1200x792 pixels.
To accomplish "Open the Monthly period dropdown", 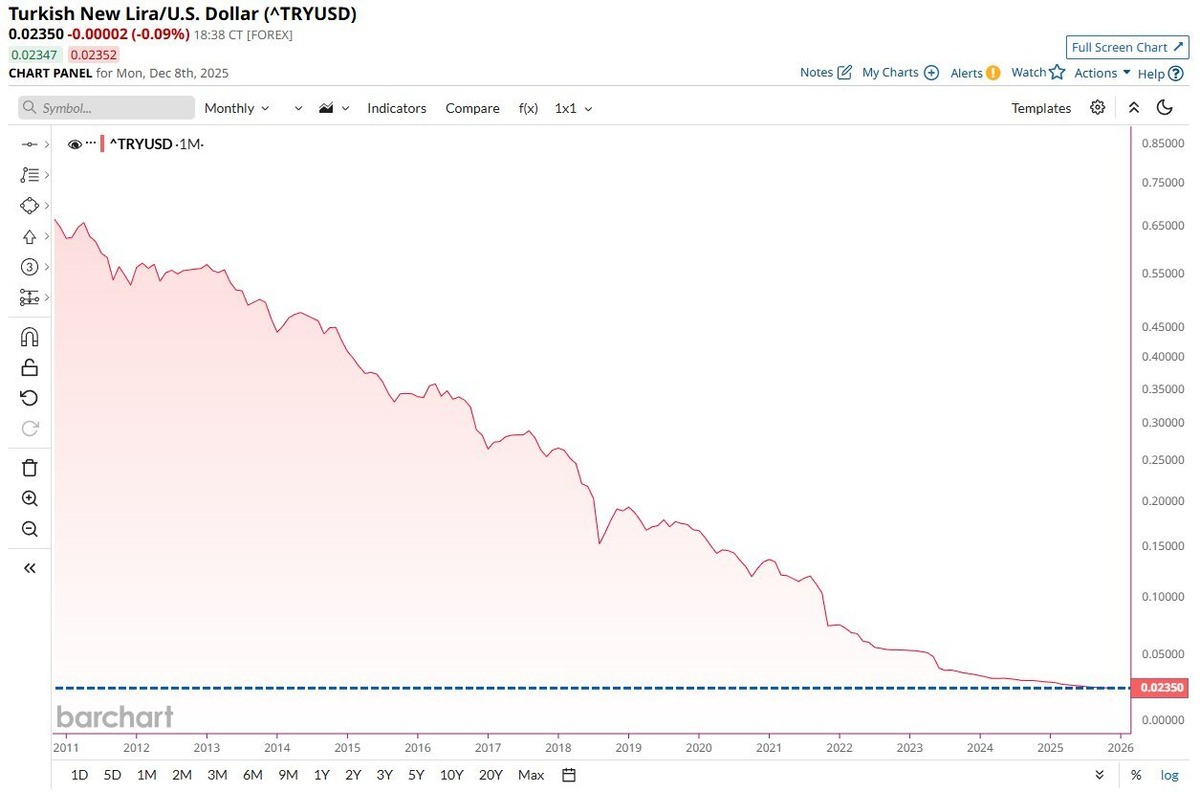I will (x=237, y=108).
